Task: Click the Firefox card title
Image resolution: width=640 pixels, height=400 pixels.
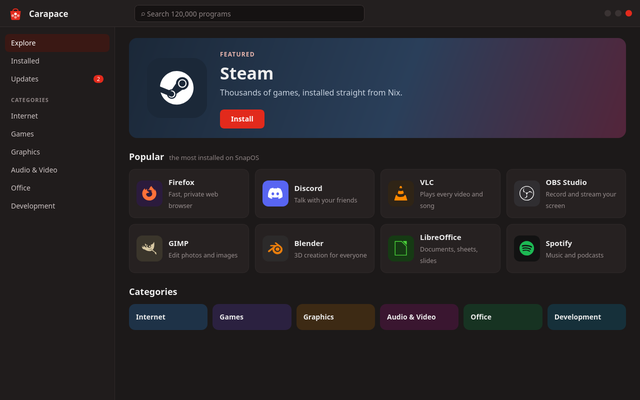Action: pyautogui.click(x=181, y=182)
